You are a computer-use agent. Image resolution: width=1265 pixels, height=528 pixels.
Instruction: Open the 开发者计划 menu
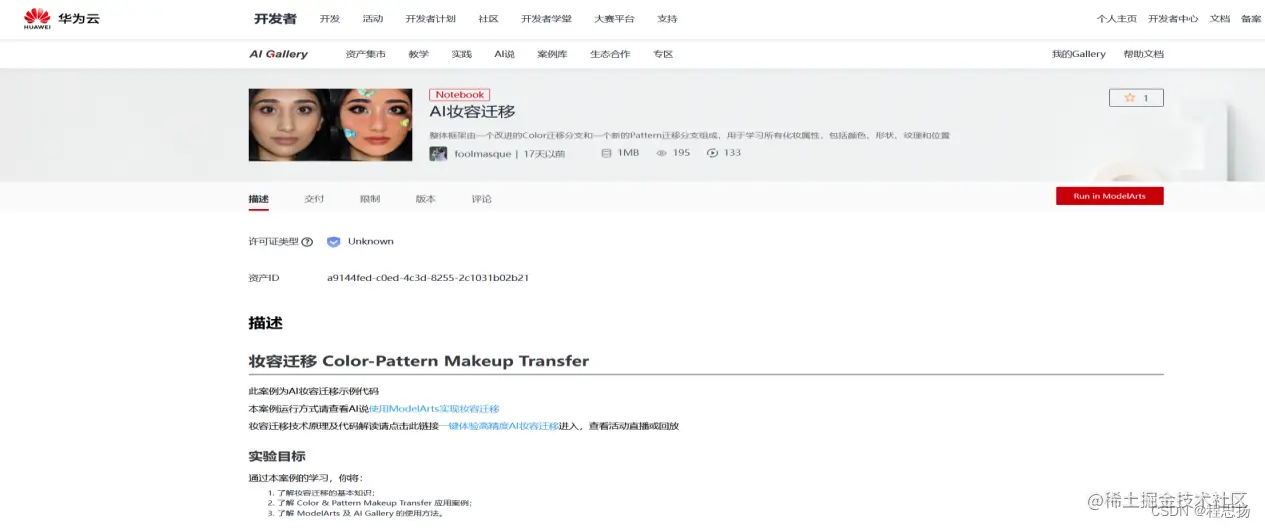click(431, 19)
